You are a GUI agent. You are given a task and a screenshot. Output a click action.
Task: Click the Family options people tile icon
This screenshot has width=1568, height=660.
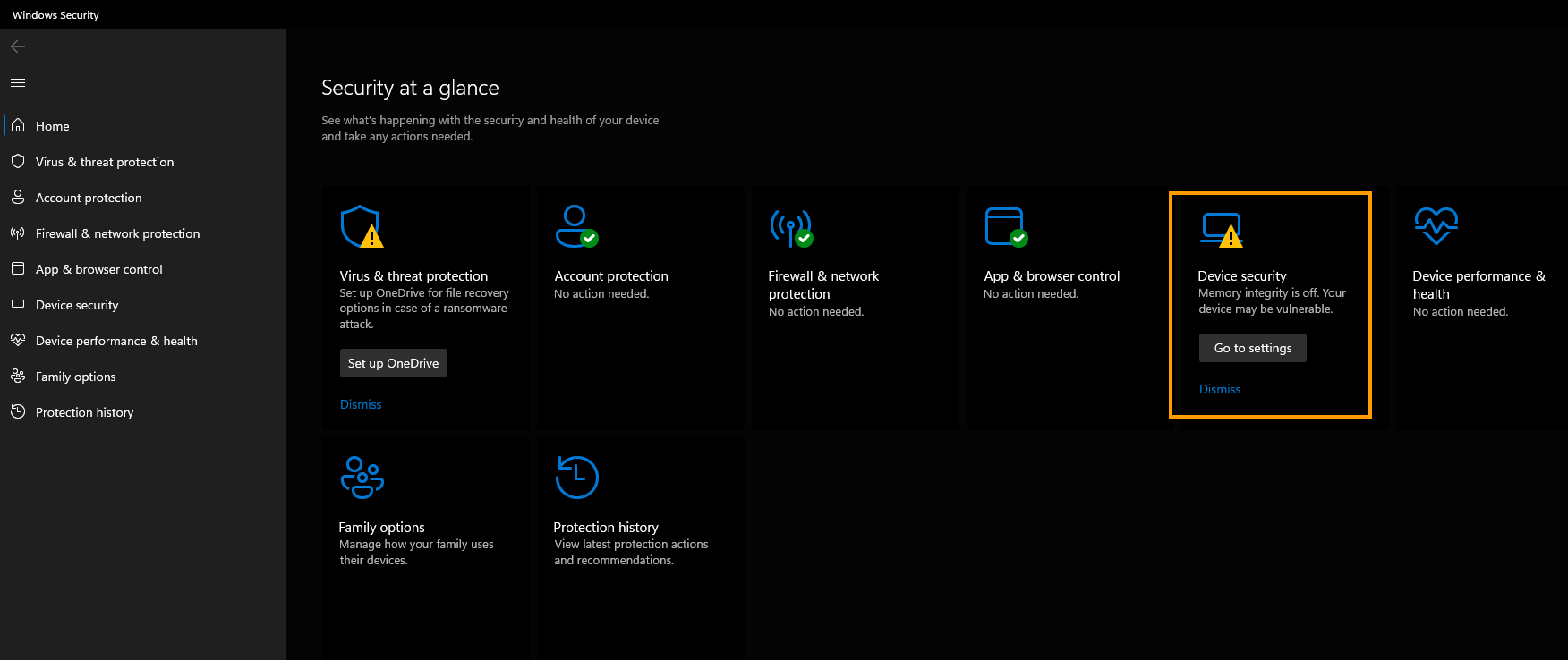362,478
